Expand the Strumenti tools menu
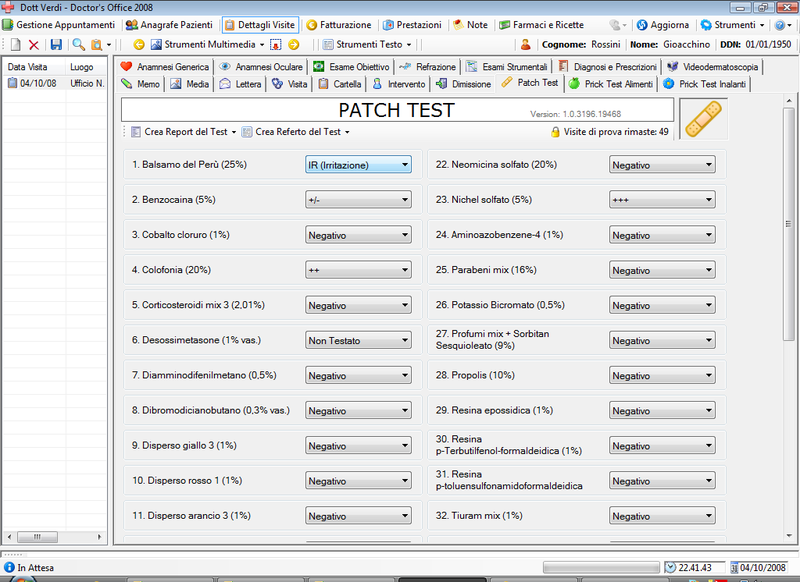Screen dimensions: 800x582 [733, 25]
